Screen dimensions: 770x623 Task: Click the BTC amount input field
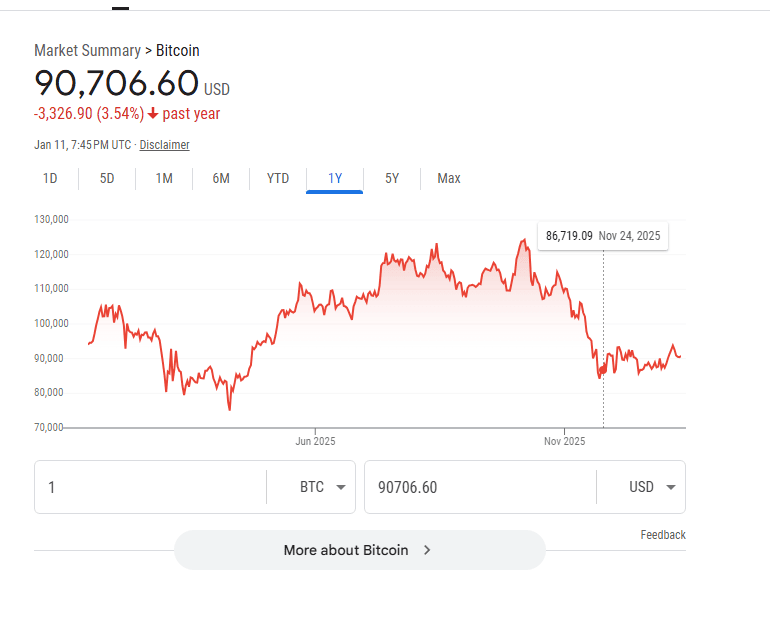150,487
